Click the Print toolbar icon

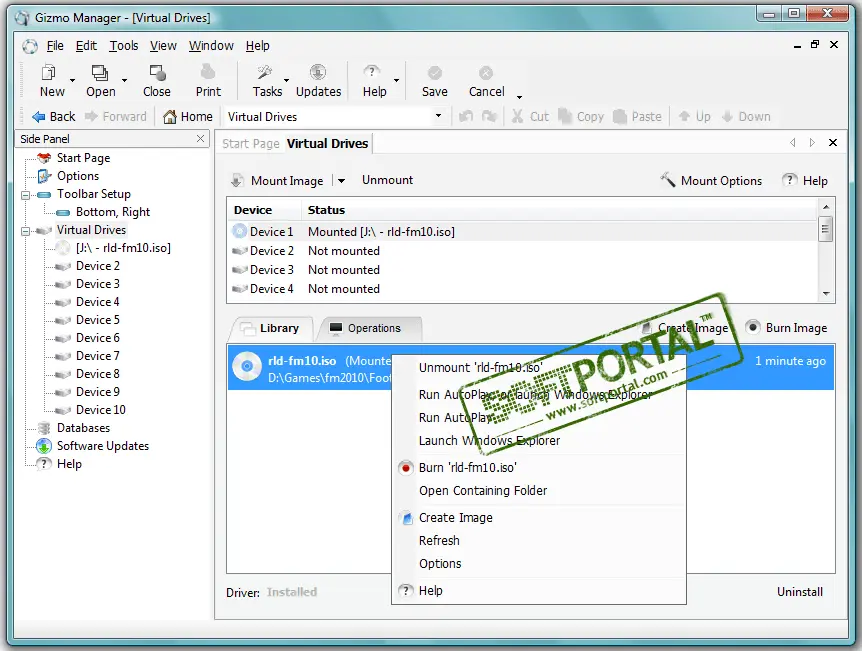(208, 73)
